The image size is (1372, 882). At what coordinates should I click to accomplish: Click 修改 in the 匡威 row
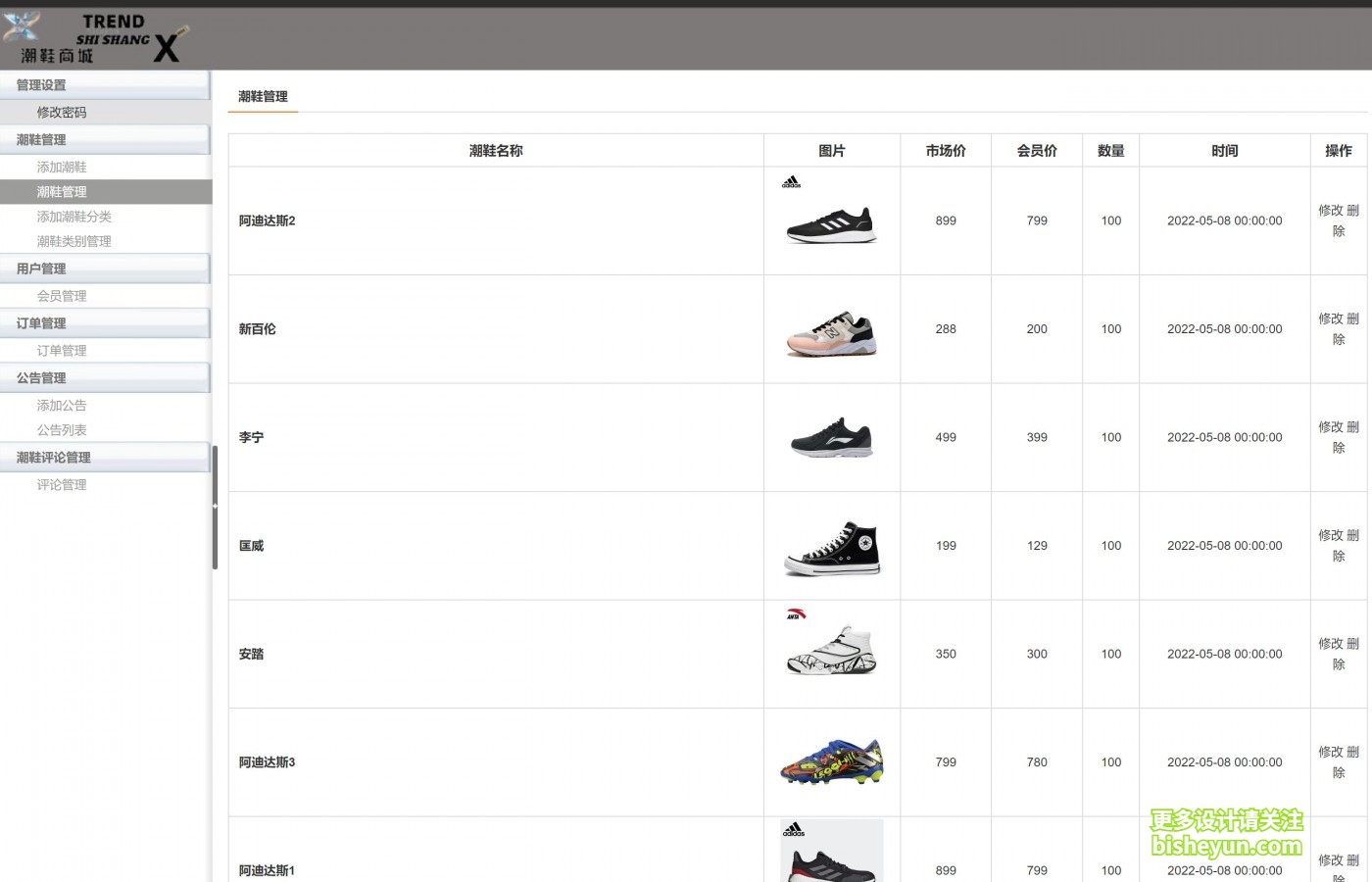tap(1330, 536)
